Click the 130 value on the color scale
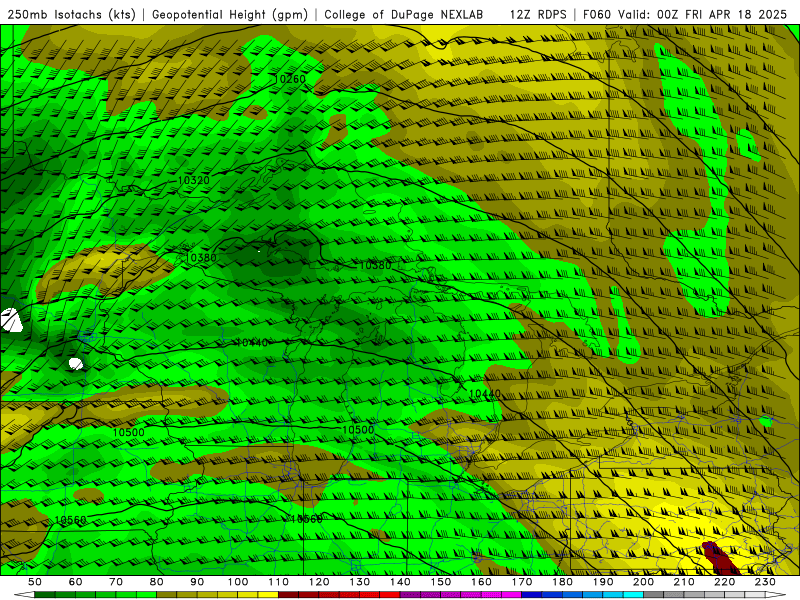Viewport: 800px width, 600px height. pos(359,582)
